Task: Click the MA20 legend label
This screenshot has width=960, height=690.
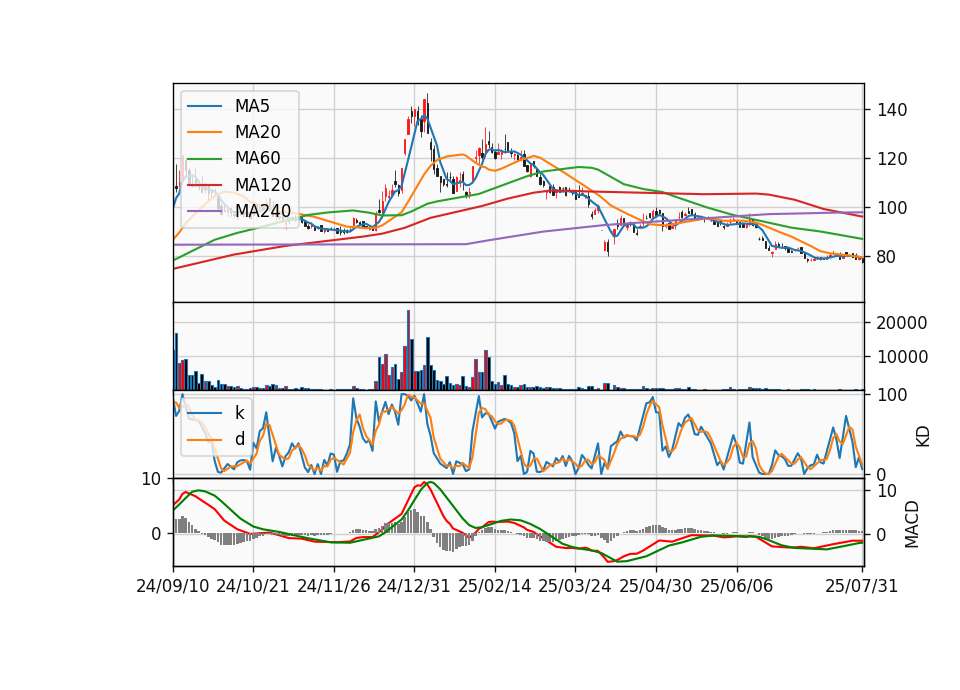Action: 257,132
